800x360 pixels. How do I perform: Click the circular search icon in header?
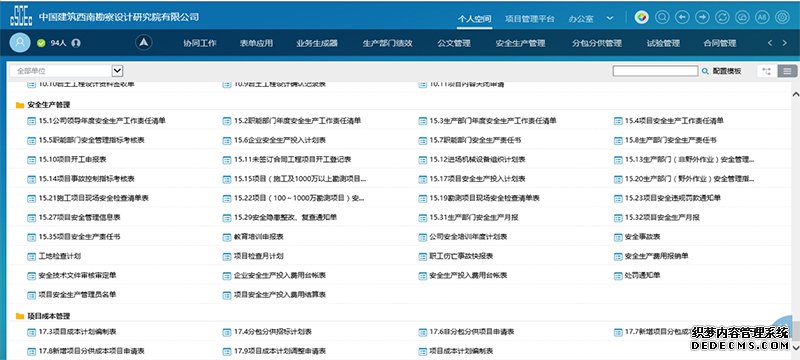[662, 18]
